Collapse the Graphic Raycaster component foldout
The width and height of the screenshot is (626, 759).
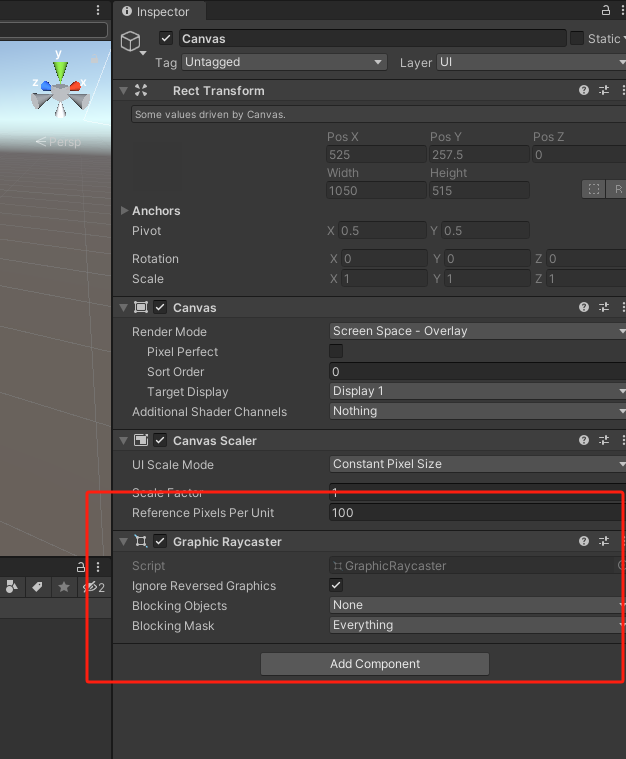(123, 542)
